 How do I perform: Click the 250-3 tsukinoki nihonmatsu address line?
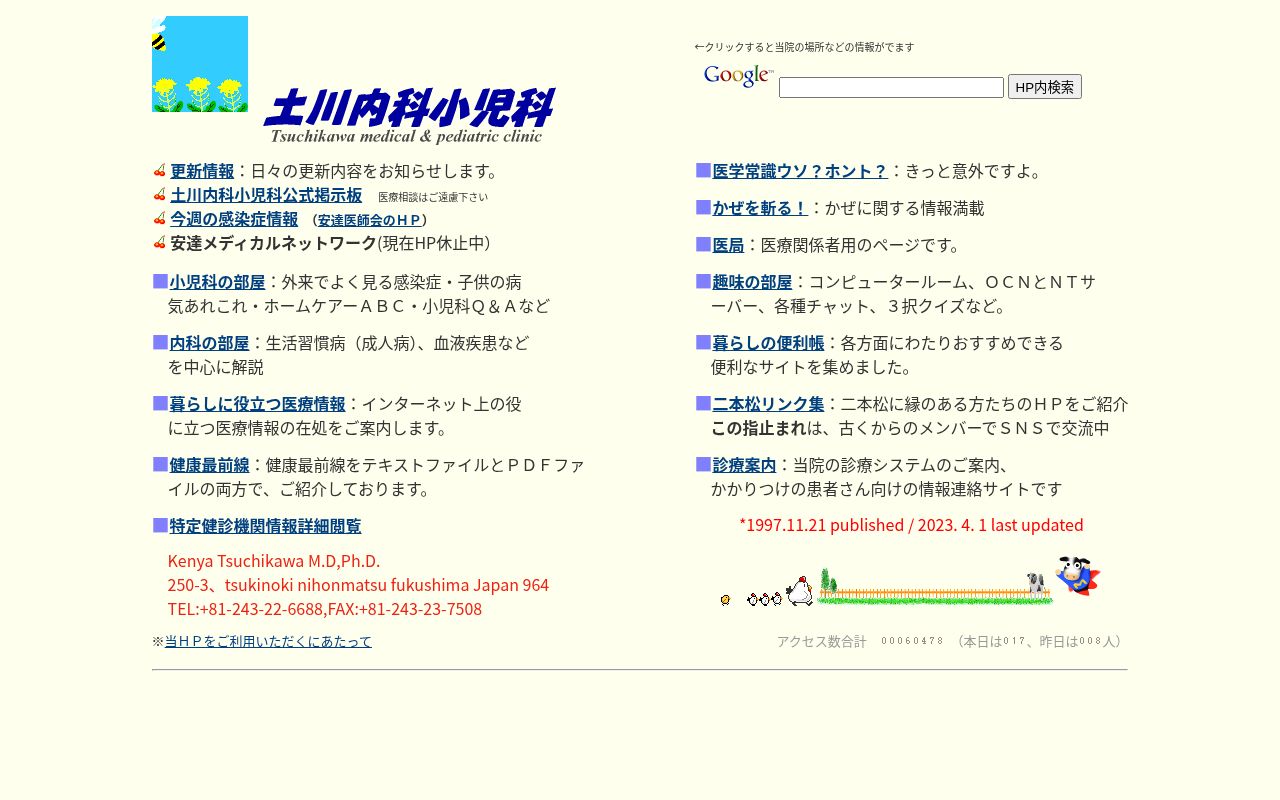[358, 585]
